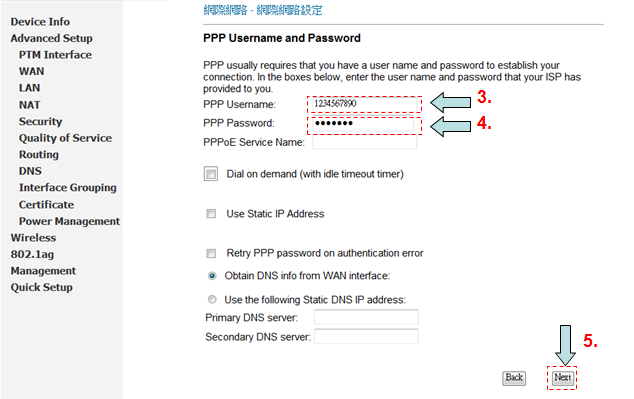Go Back to previous page
This screenshot has height=399, width=634.
514,378
